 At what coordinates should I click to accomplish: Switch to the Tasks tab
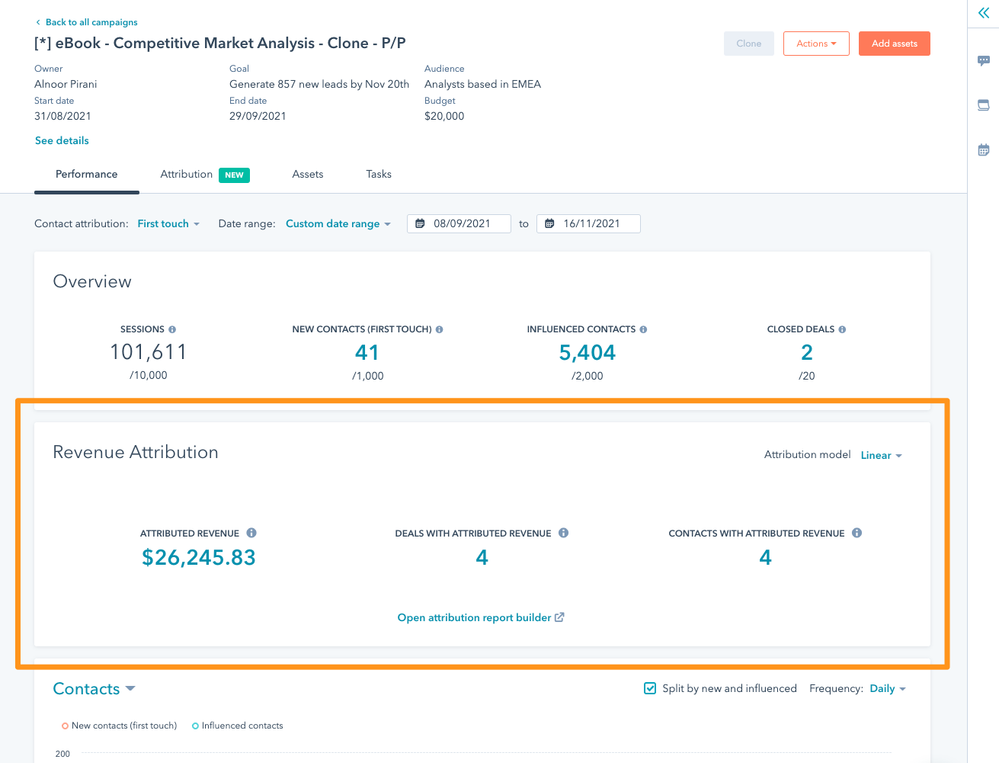[378, 175]
